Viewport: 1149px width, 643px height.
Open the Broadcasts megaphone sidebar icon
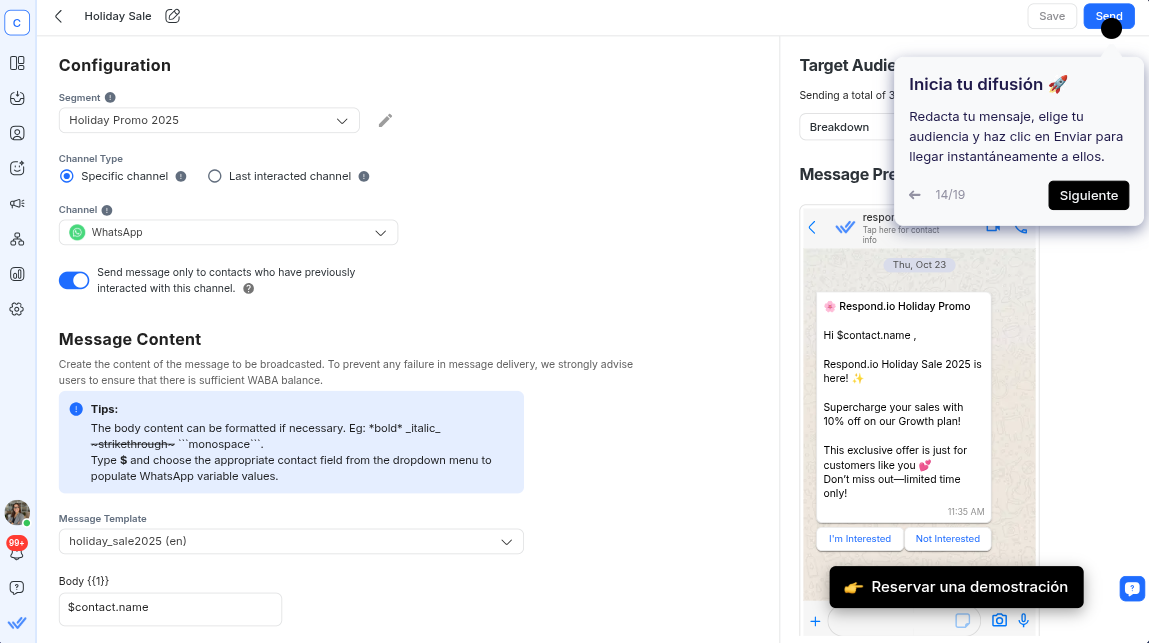pos(17,204)
